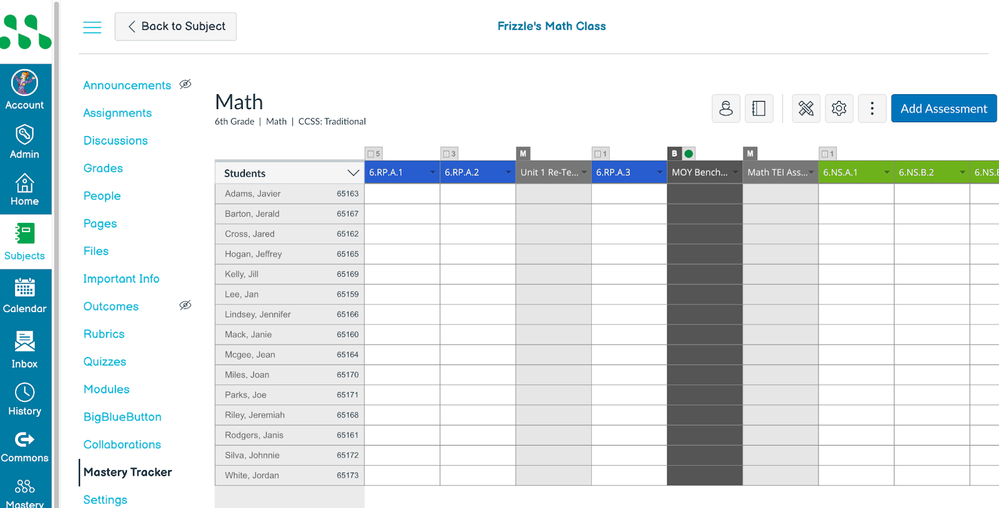Click the green status dot above MOY Benchmark

688,154
